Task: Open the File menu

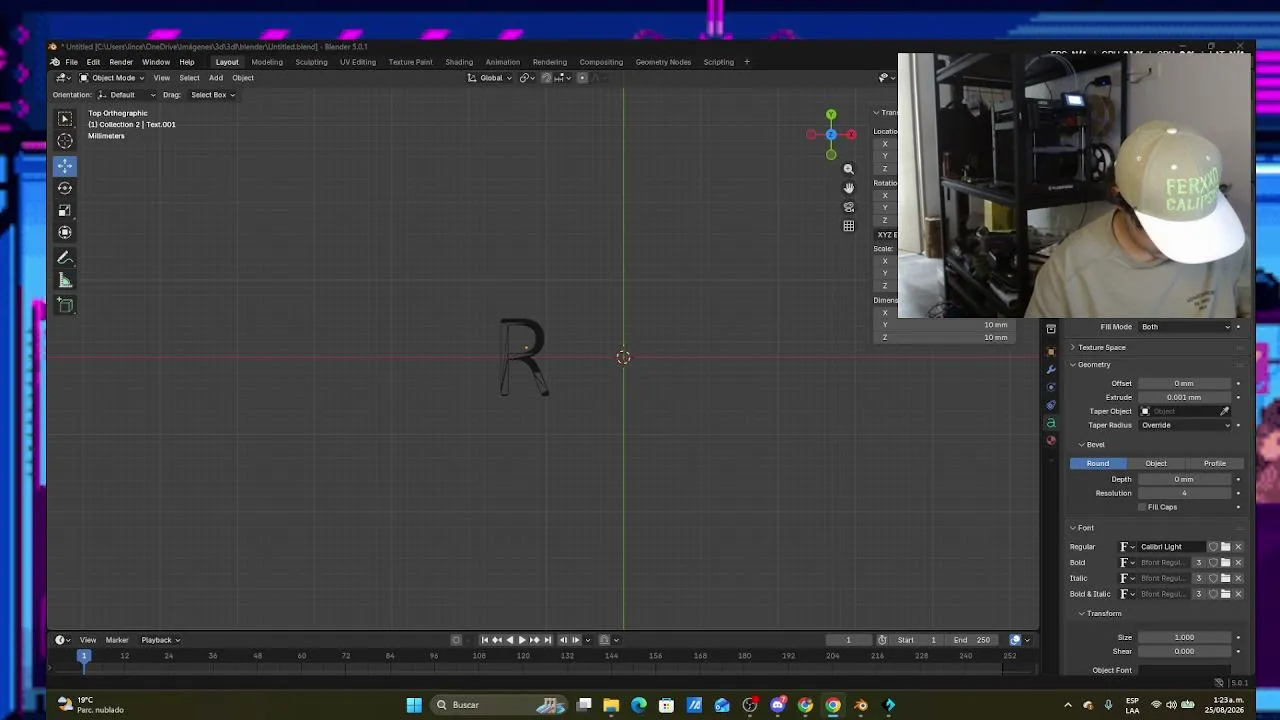Action: tap(72, 62)
